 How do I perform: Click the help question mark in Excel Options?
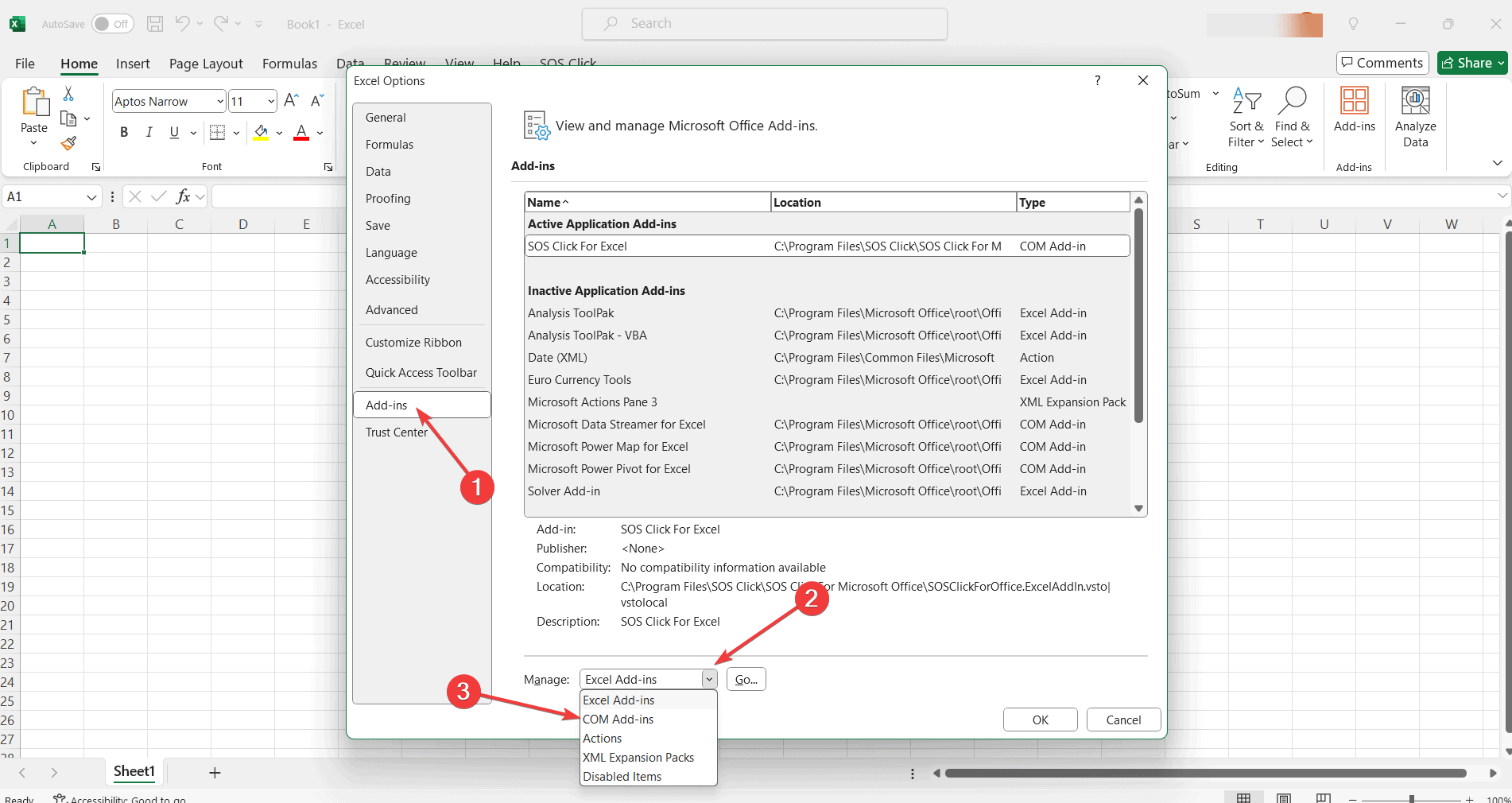point(1098,80)
